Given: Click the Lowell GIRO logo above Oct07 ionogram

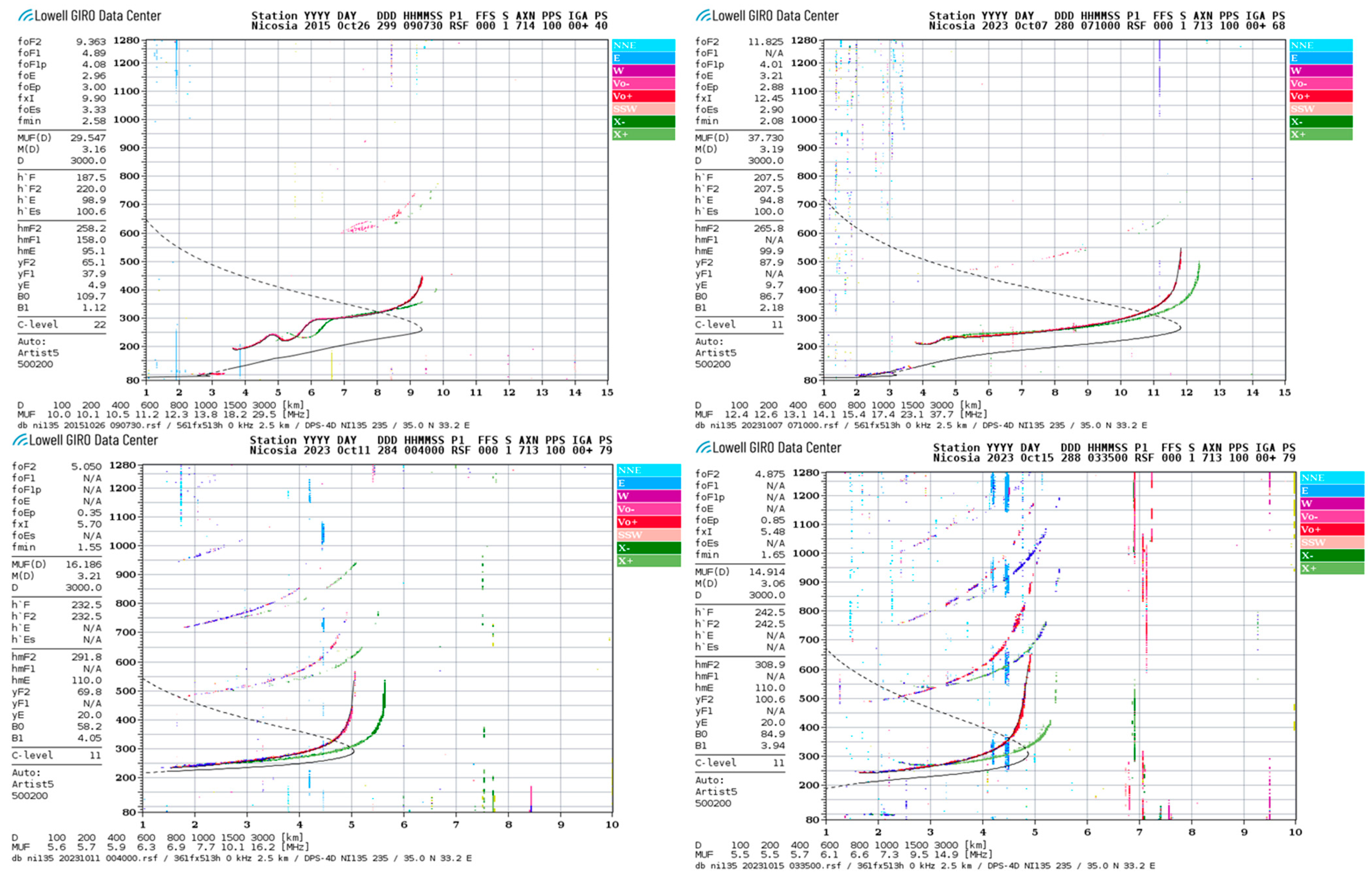Looking at the screenshot, I should point(767,16).
